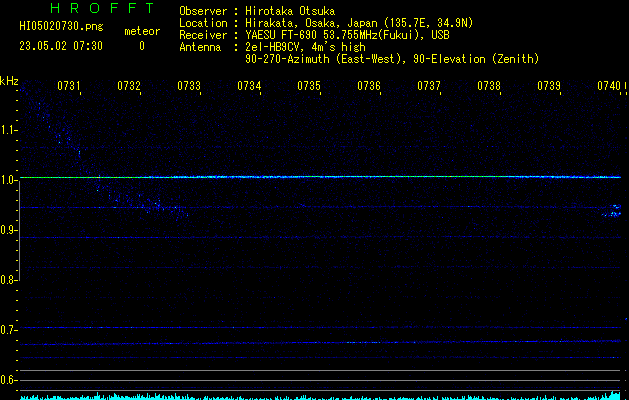Click the 0736 time marker
Image resolution: width=629 pixels, height=400 pixels.
(369, 86)
